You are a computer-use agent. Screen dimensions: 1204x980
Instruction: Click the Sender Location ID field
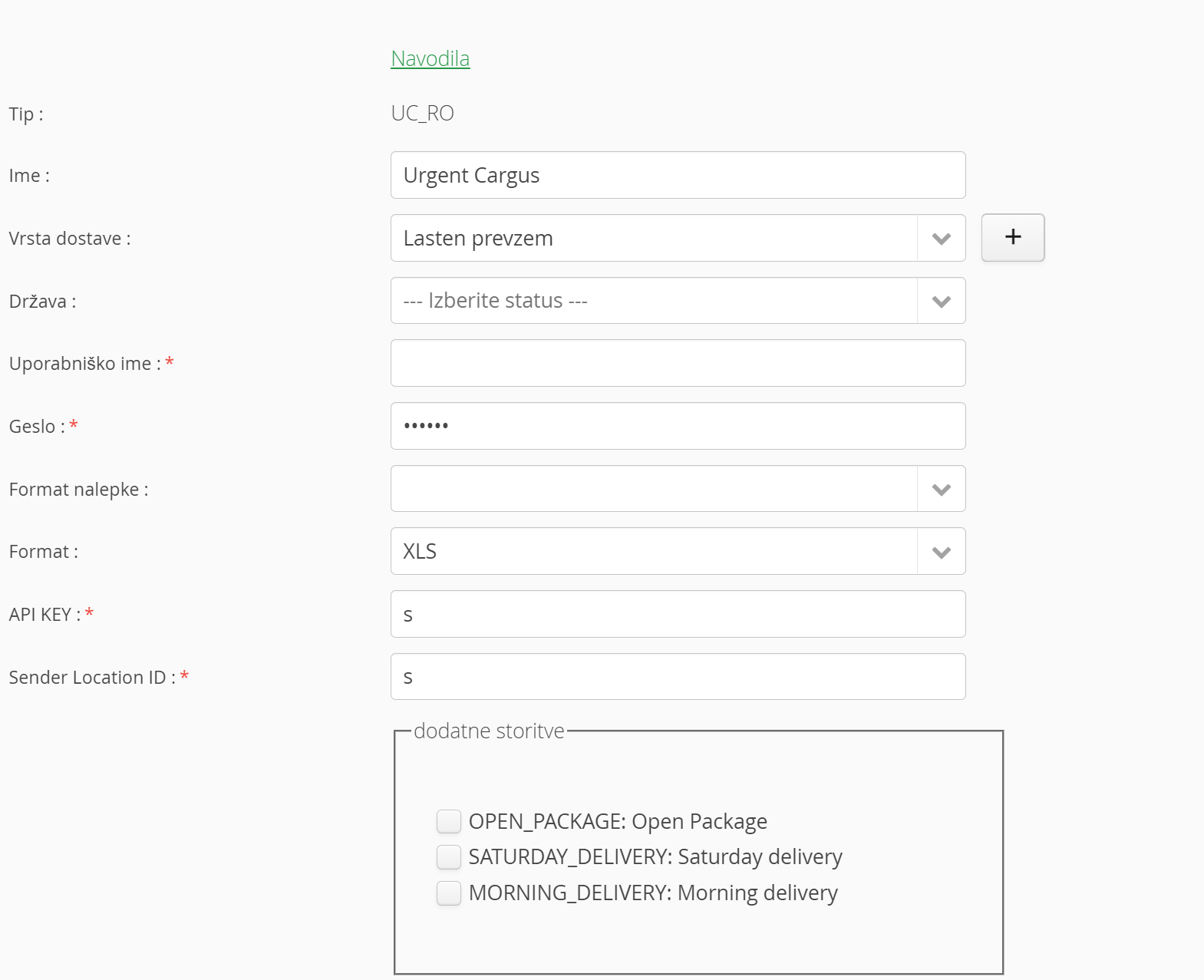[678, 677]
